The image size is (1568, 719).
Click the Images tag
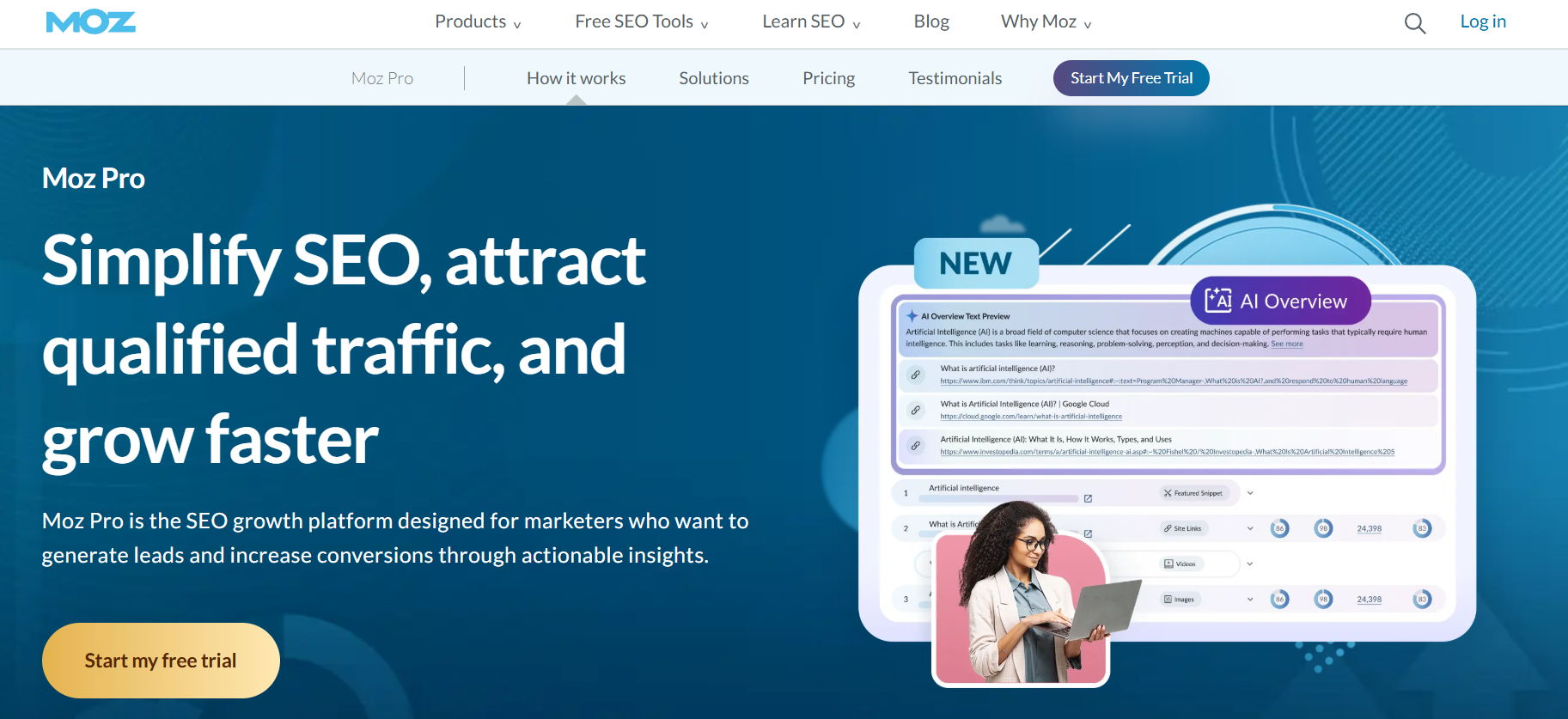tap(1179, 599)
